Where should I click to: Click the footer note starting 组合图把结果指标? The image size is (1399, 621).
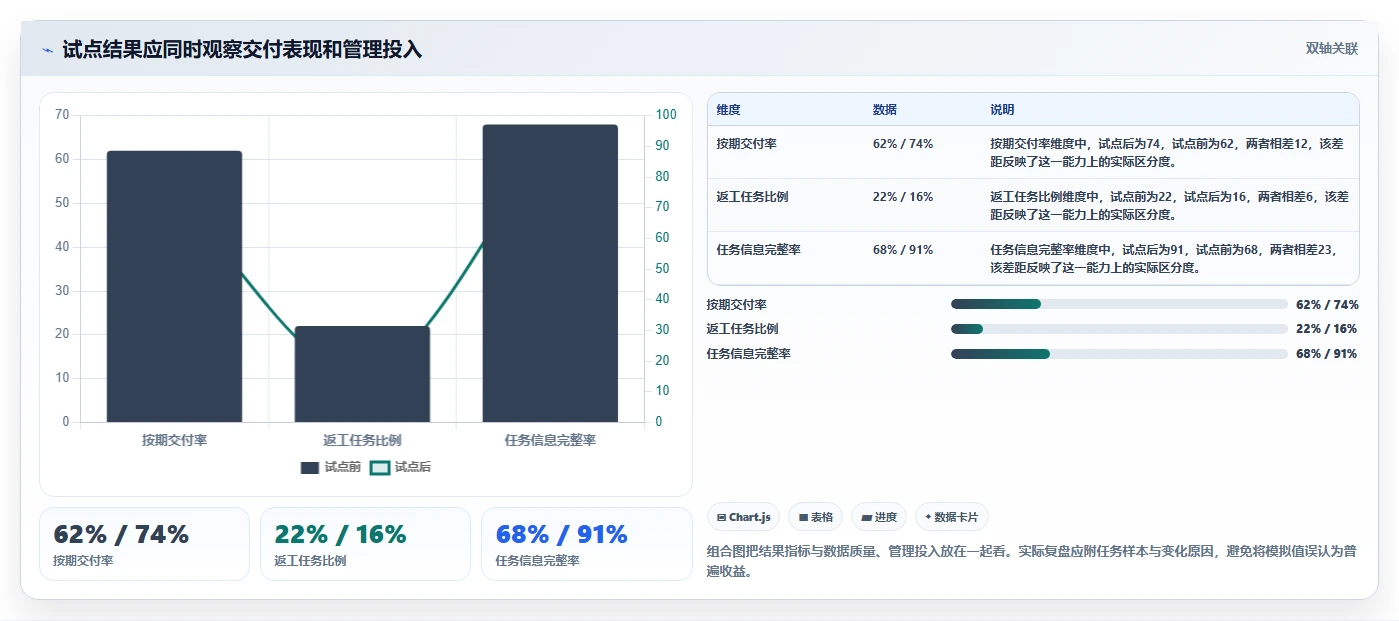pyautogui.click(x=1031, y=562)
